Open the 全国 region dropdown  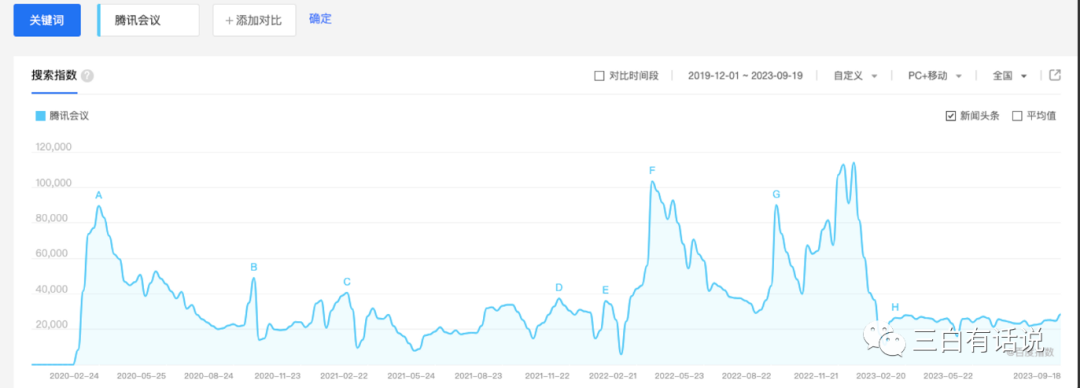click(1010, 76)
